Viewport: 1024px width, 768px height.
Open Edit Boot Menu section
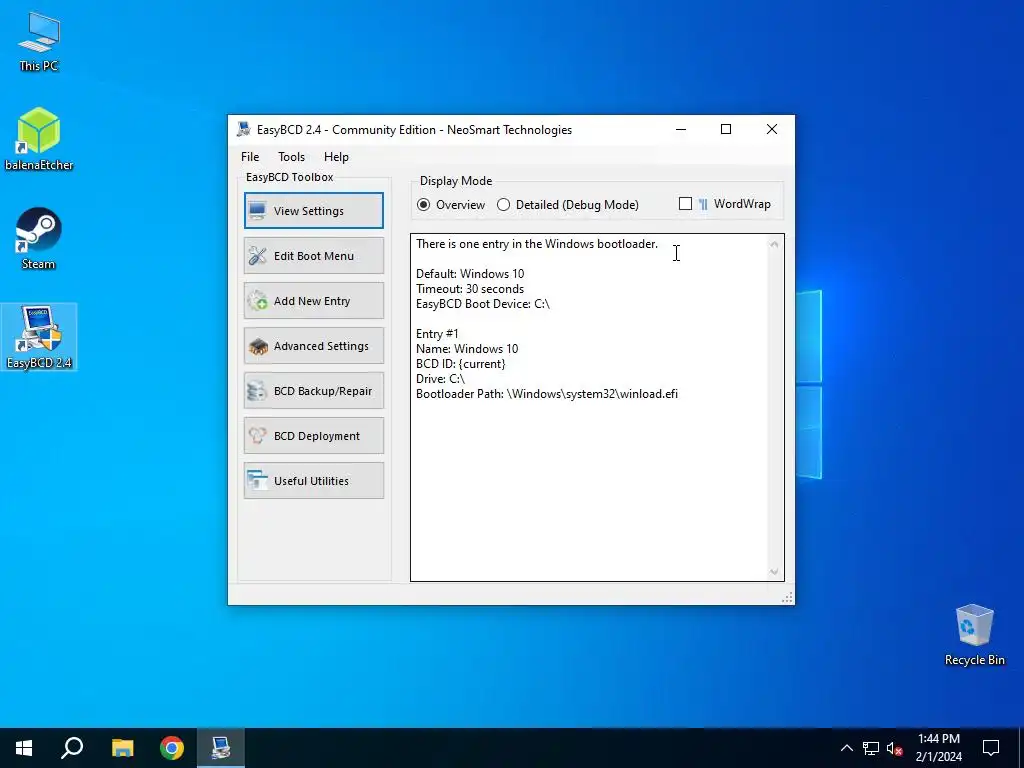pyautogui.click(x=313, y=255)
